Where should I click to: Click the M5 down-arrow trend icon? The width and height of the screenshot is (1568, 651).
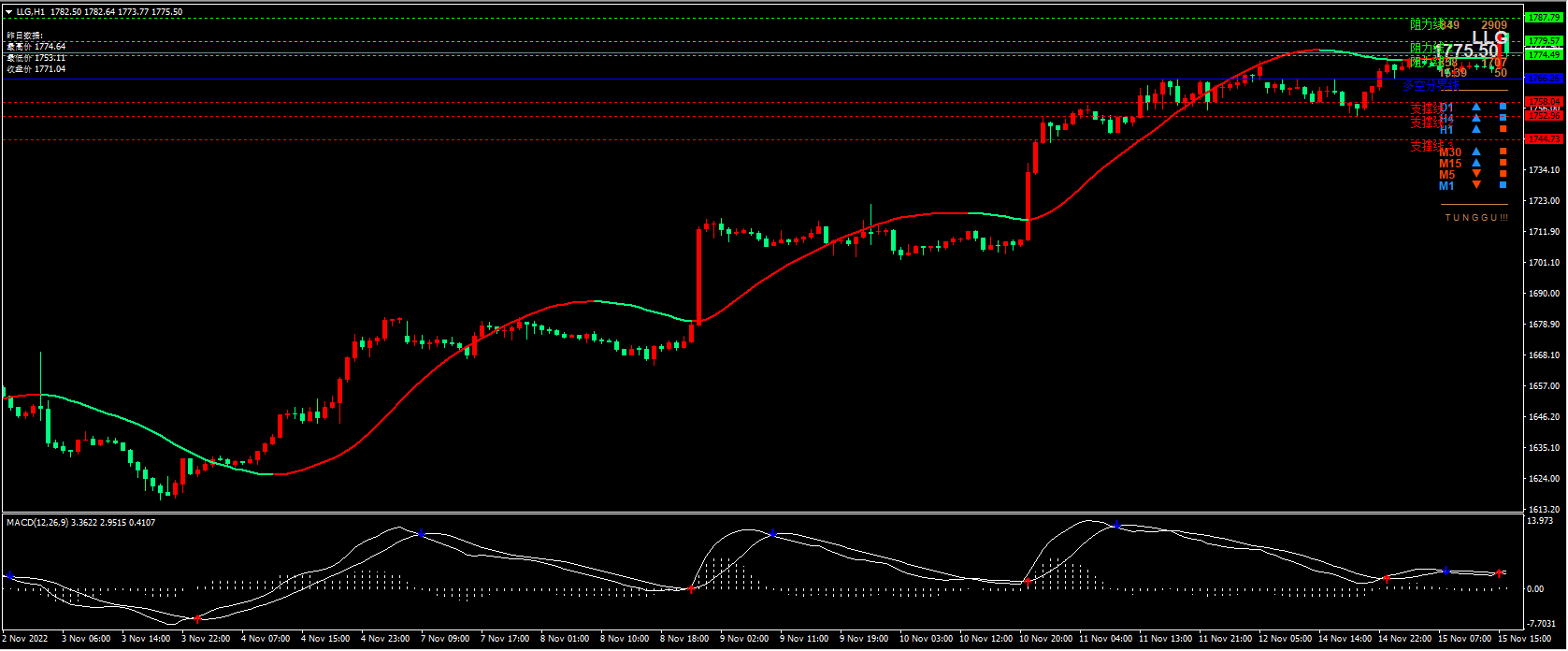point(1476,174)
